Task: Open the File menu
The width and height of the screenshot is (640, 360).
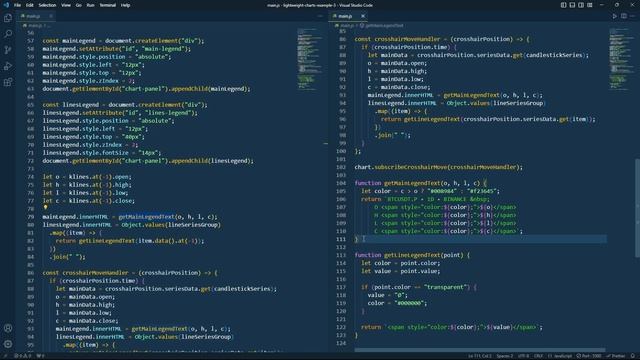Action: pyautogui.click(x=17, y=5)
